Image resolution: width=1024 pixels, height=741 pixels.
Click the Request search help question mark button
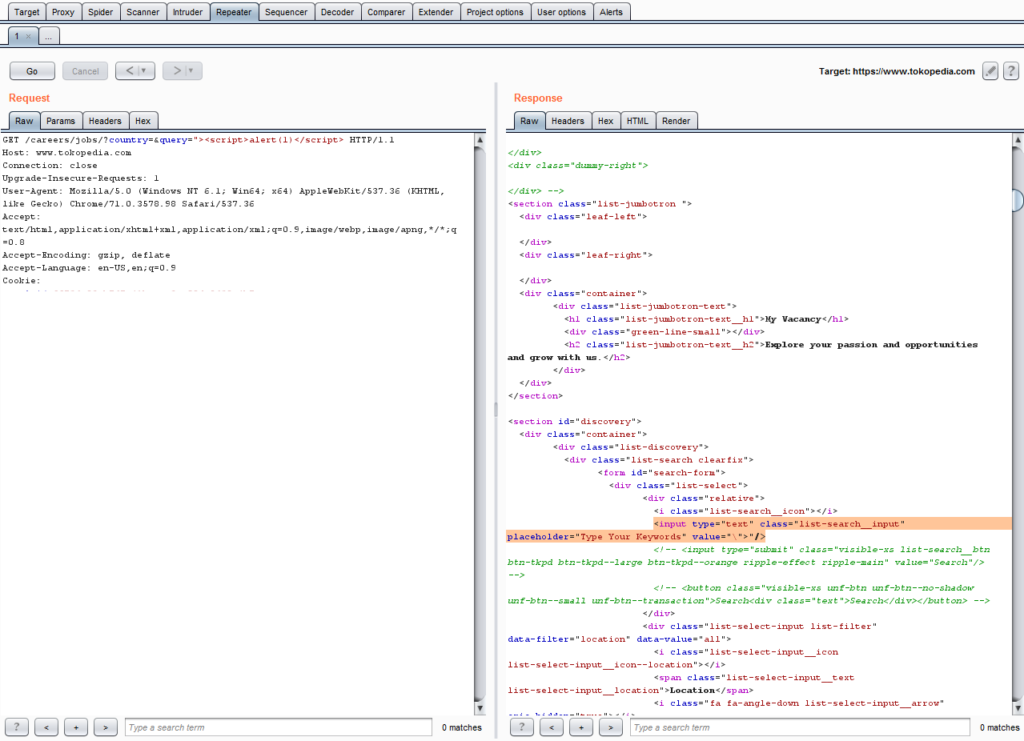(17, 727)
